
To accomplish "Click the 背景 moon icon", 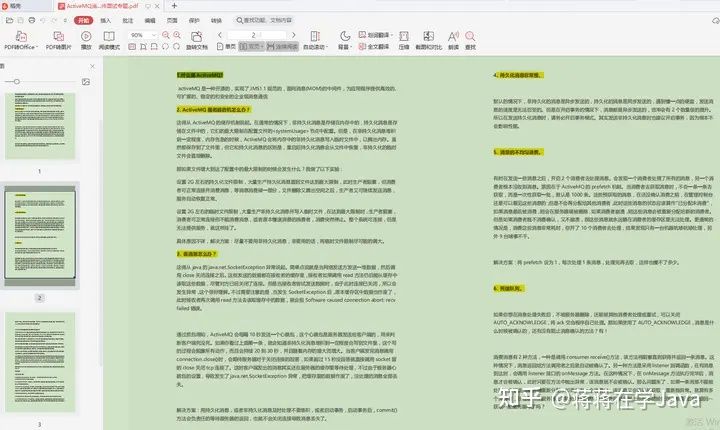I will pos(345,36).
